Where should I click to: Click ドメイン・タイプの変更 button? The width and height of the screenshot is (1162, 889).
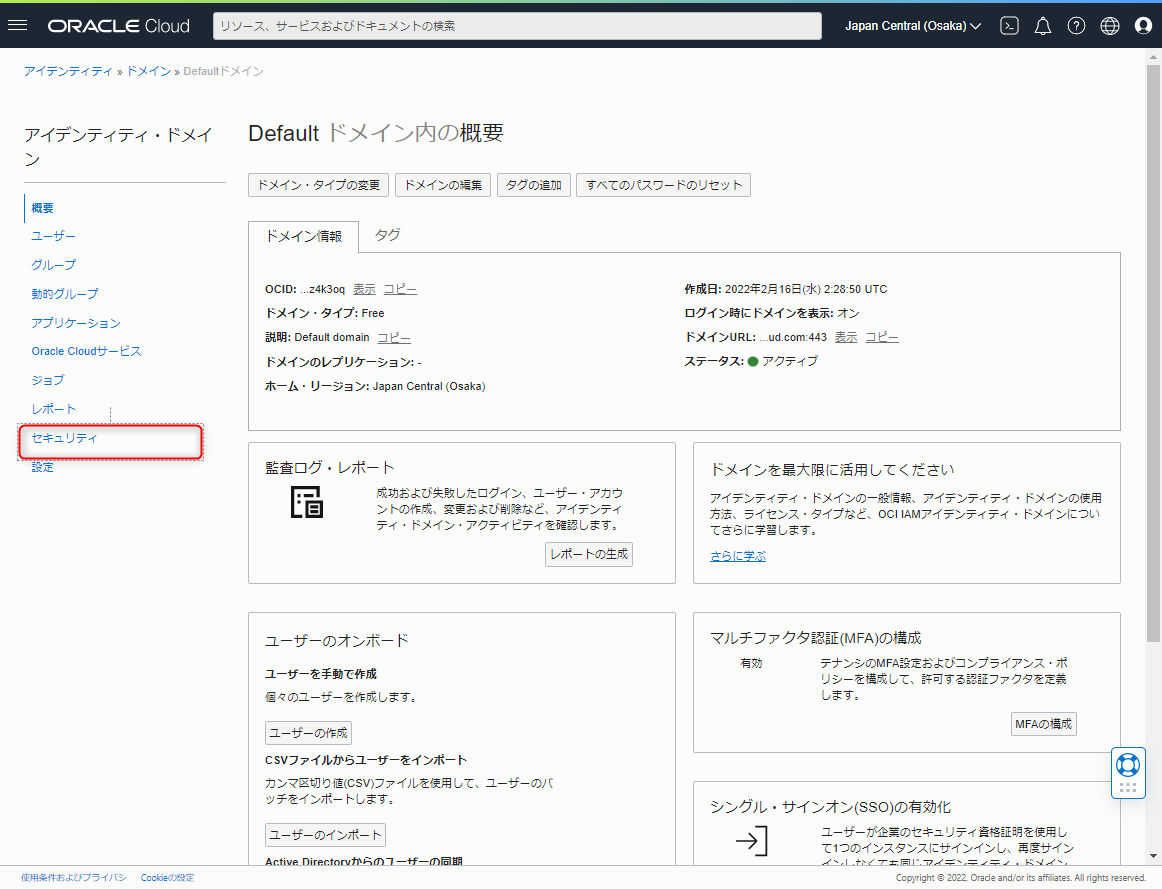coord(319,185)
